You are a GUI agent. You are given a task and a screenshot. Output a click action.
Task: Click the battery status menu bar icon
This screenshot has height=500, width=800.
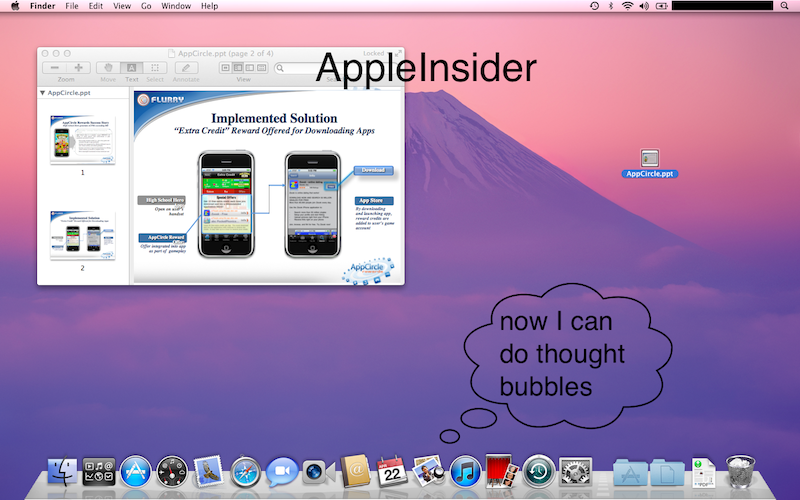pyautogui.click(x=662, y=6)
